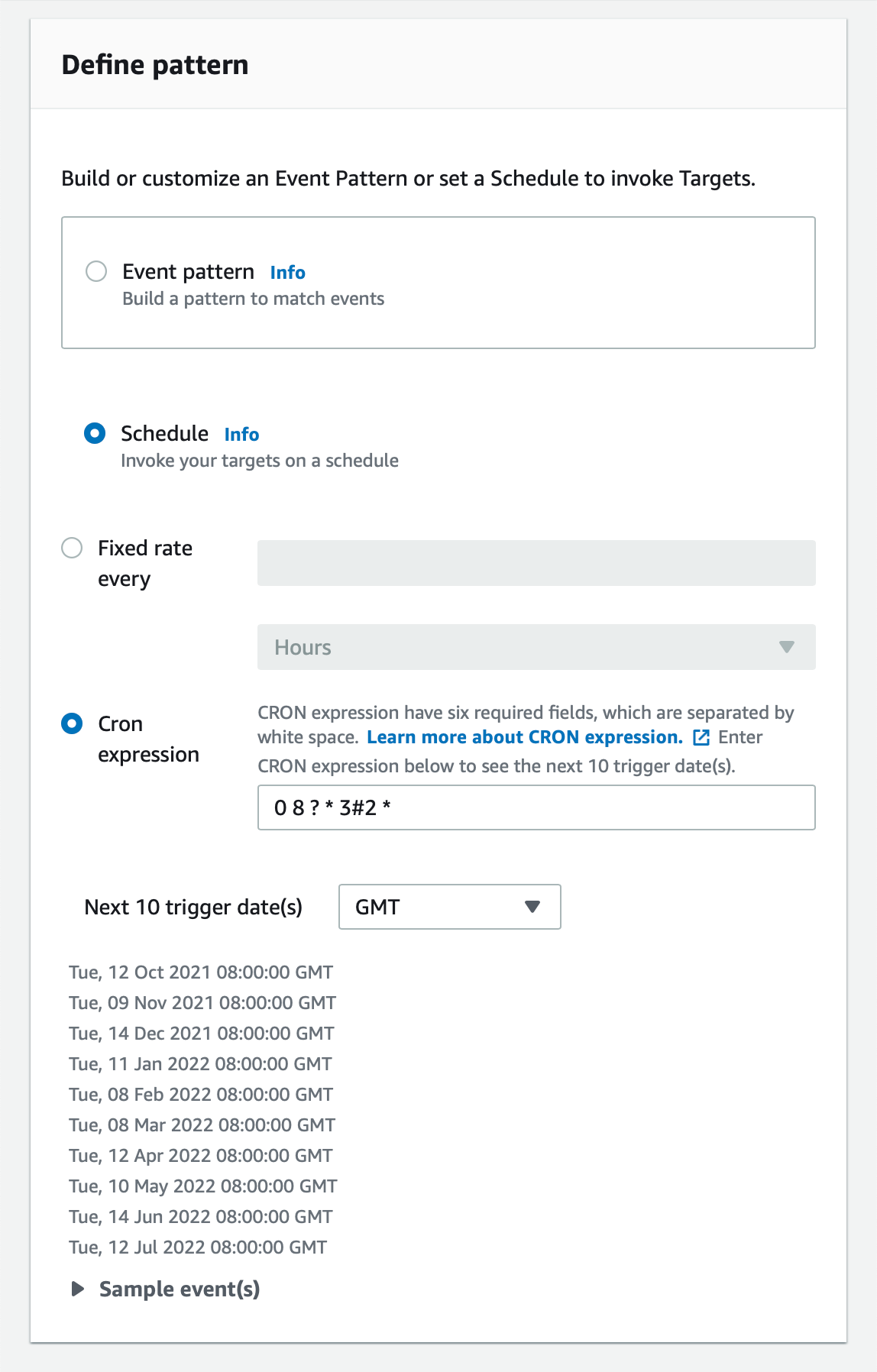877x1372 pixels.
Task: Click the Hours dropdown arrow icon
Action: tap(787, 647)
